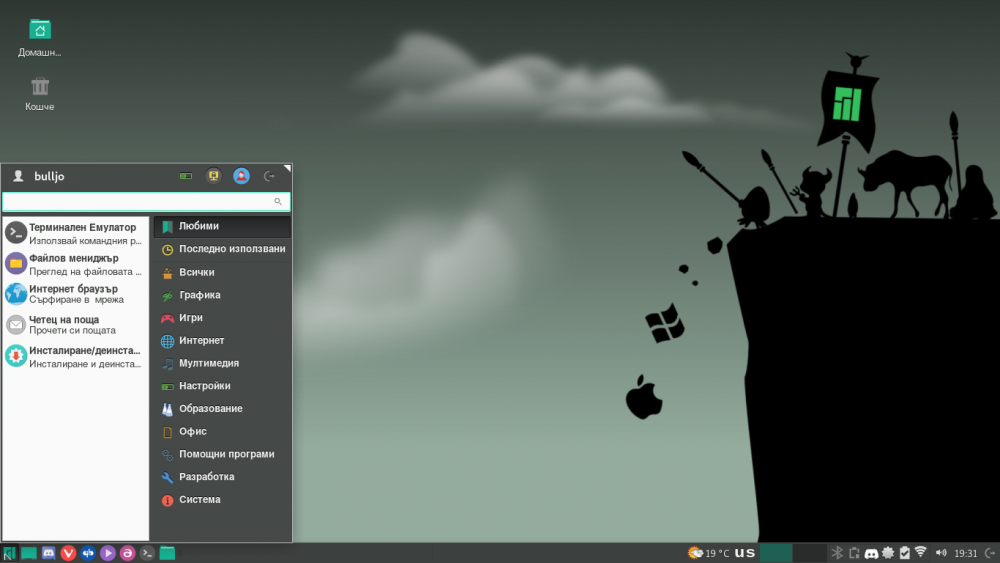
Task: Open the Графика category
Action: 222,295
